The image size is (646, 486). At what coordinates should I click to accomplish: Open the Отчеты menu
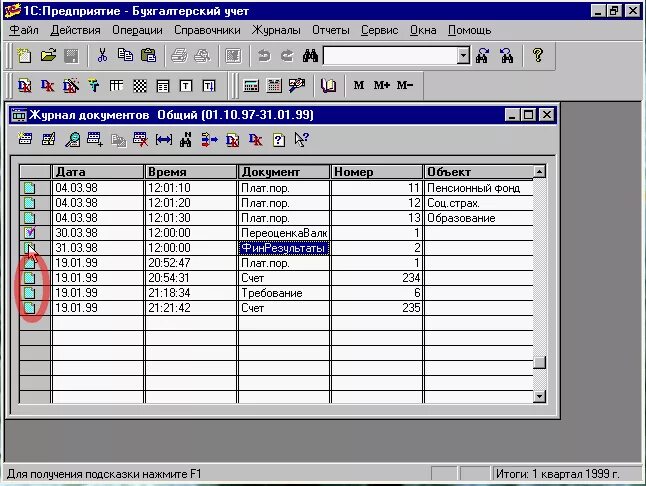pyautogui.click(x=331, y=30)
